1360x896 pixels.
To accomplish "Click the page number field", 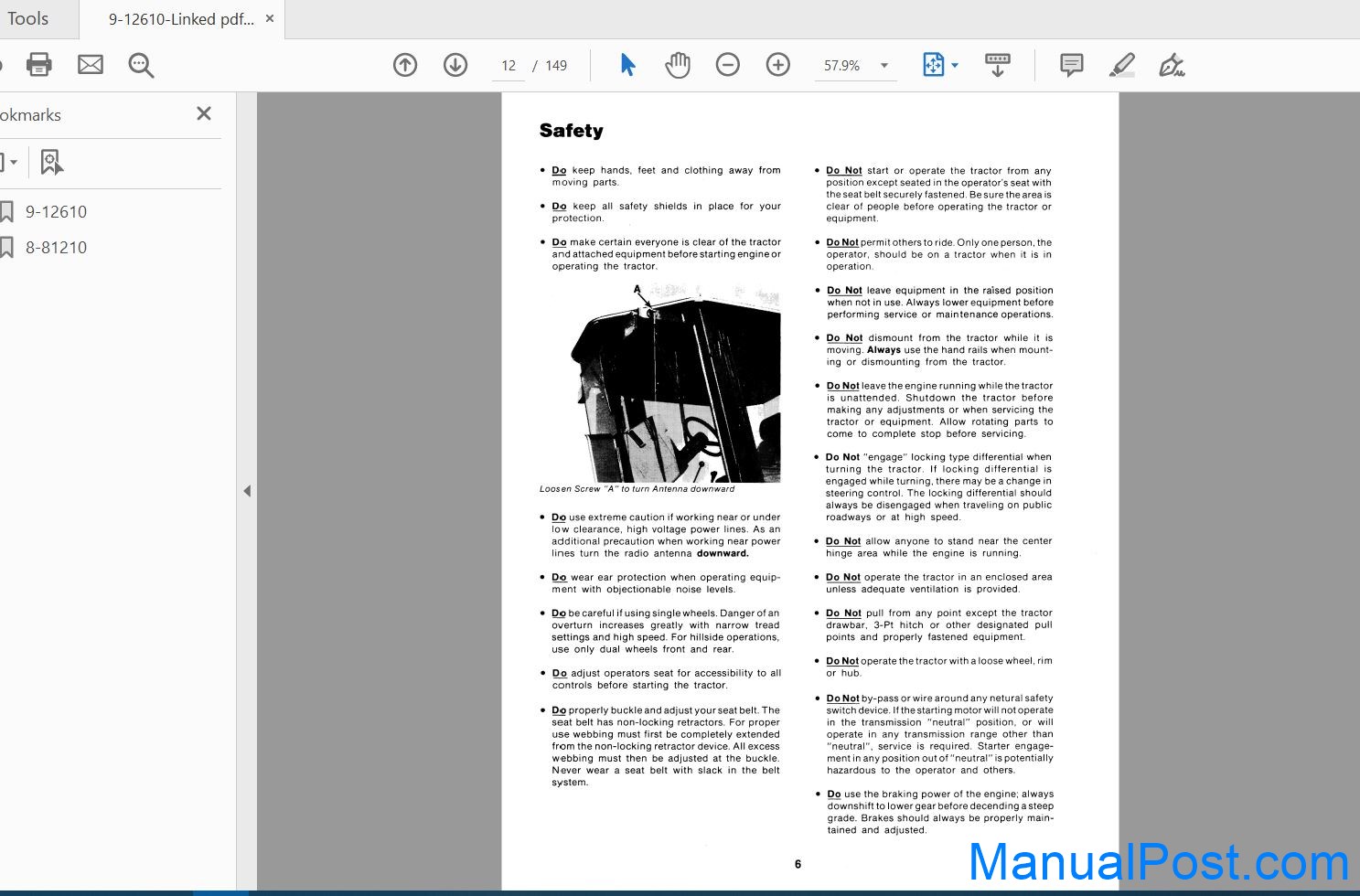I will pos(509,66).
